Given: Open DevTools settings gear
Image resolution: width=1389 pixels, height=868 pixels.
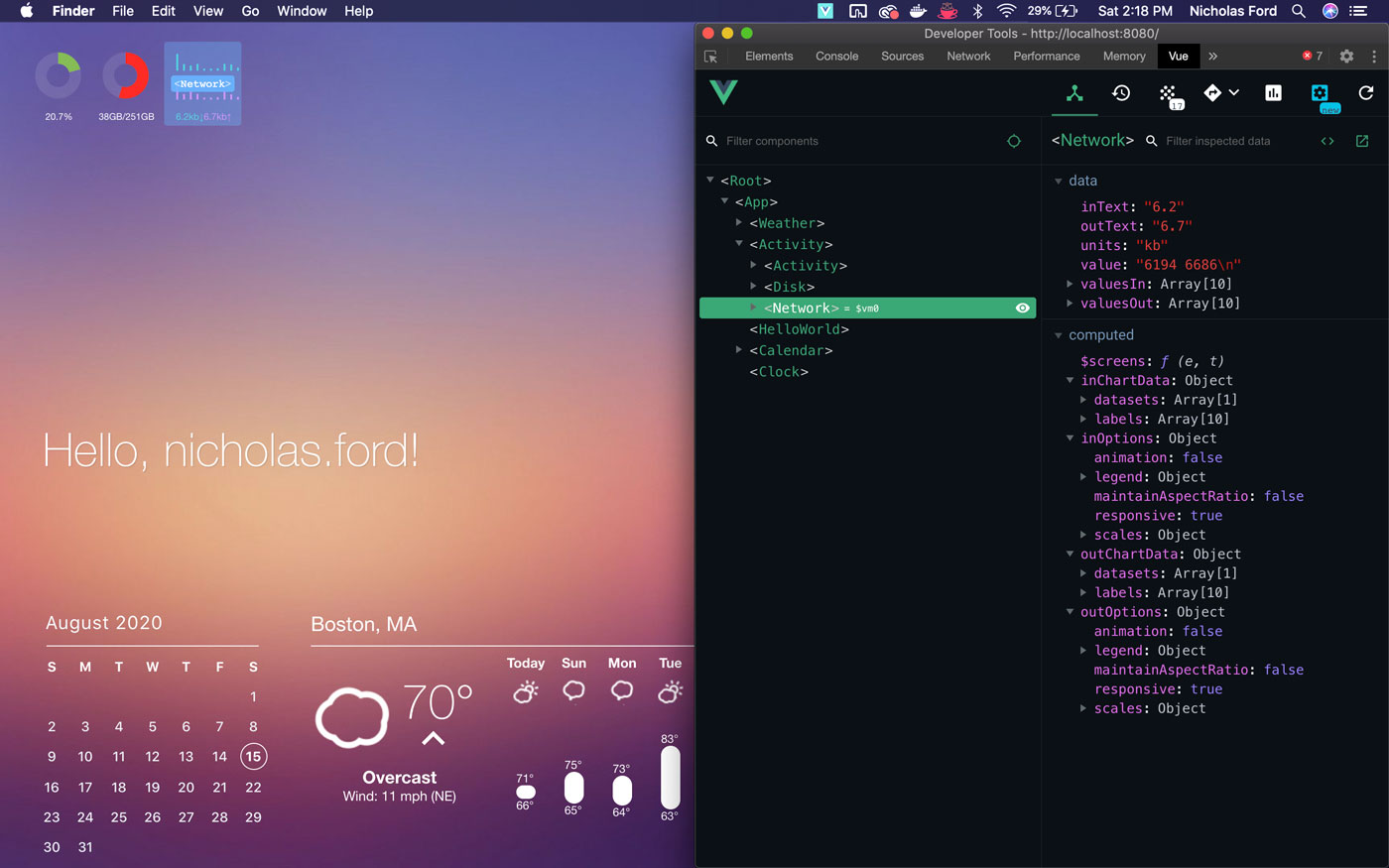Looking at the screenshot, I should point(1346,57).
